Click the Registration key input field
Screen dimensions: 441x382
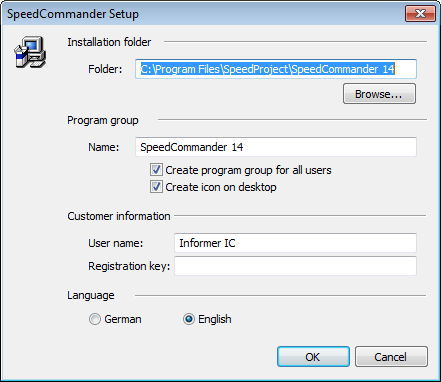(295, 266)
